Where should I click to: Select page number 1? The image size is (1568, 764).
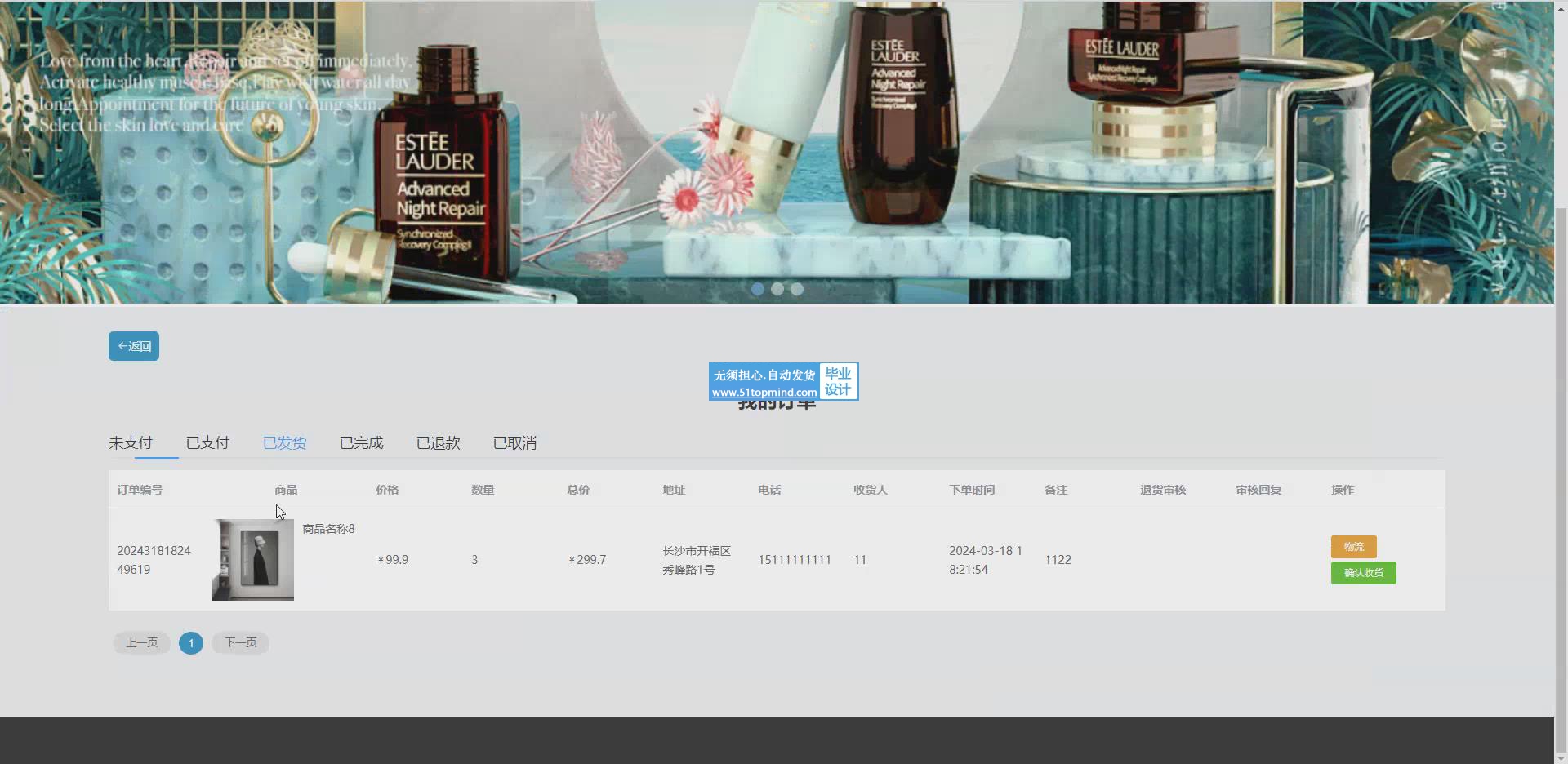191,643
